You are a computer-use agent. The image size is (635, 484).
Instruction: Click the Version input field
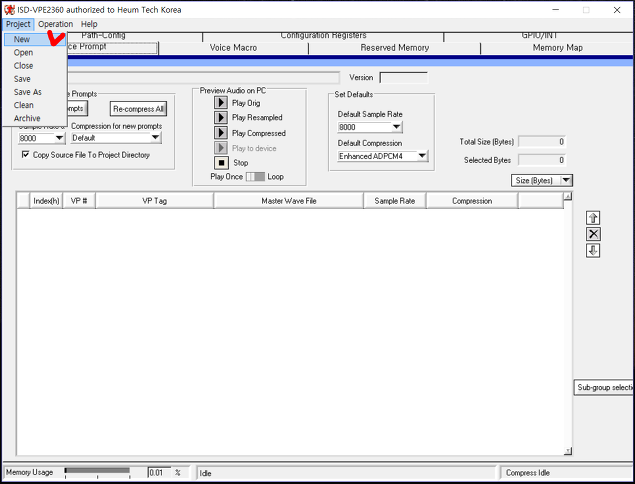click(403, 77)
